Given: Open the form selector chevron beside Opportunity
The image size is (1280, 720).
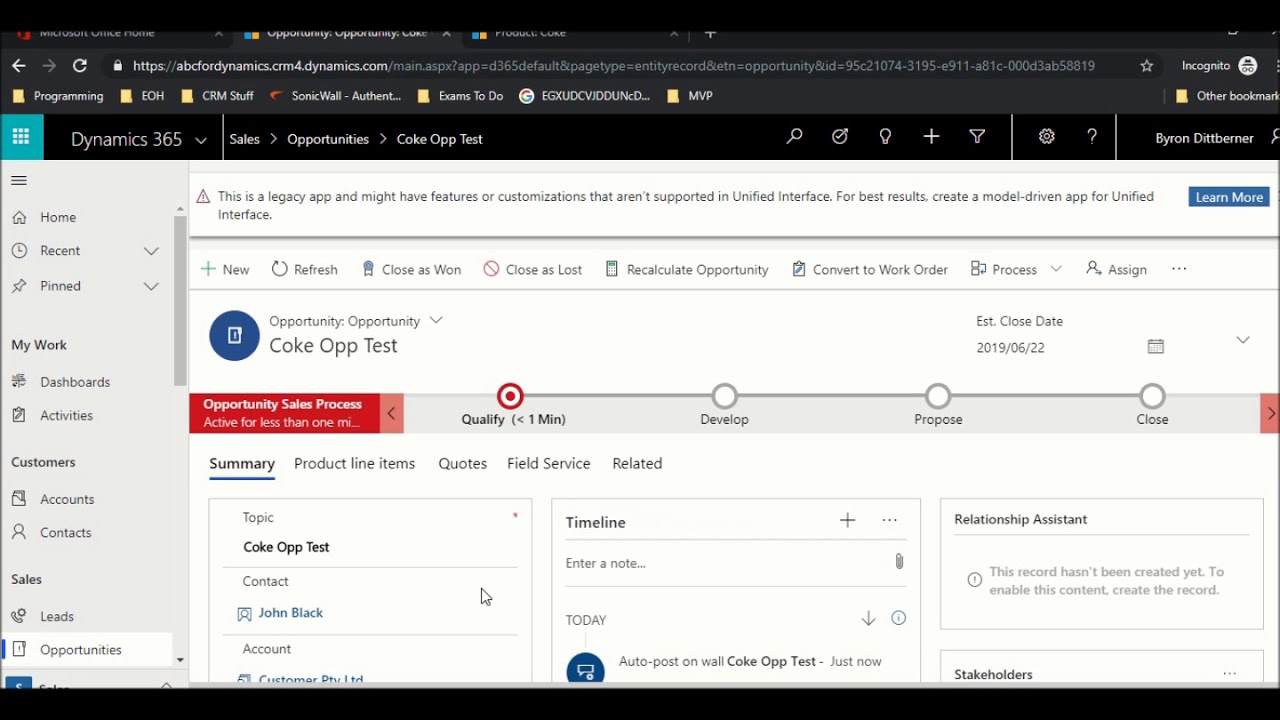Looking at the screenshot, I should click(436, 320).
